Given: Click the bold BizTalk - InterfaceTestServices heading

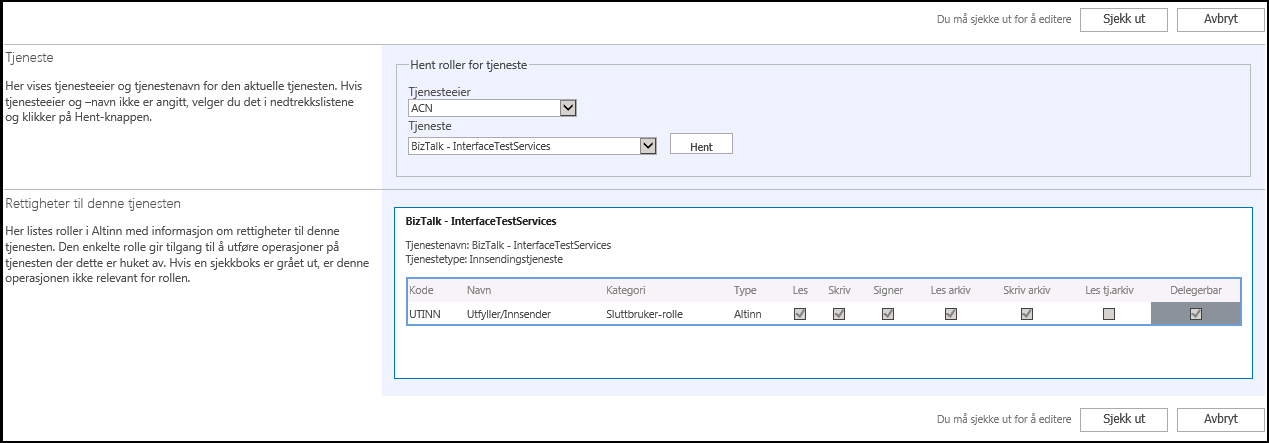Looking at the screenshot, I should coord(481,220).
